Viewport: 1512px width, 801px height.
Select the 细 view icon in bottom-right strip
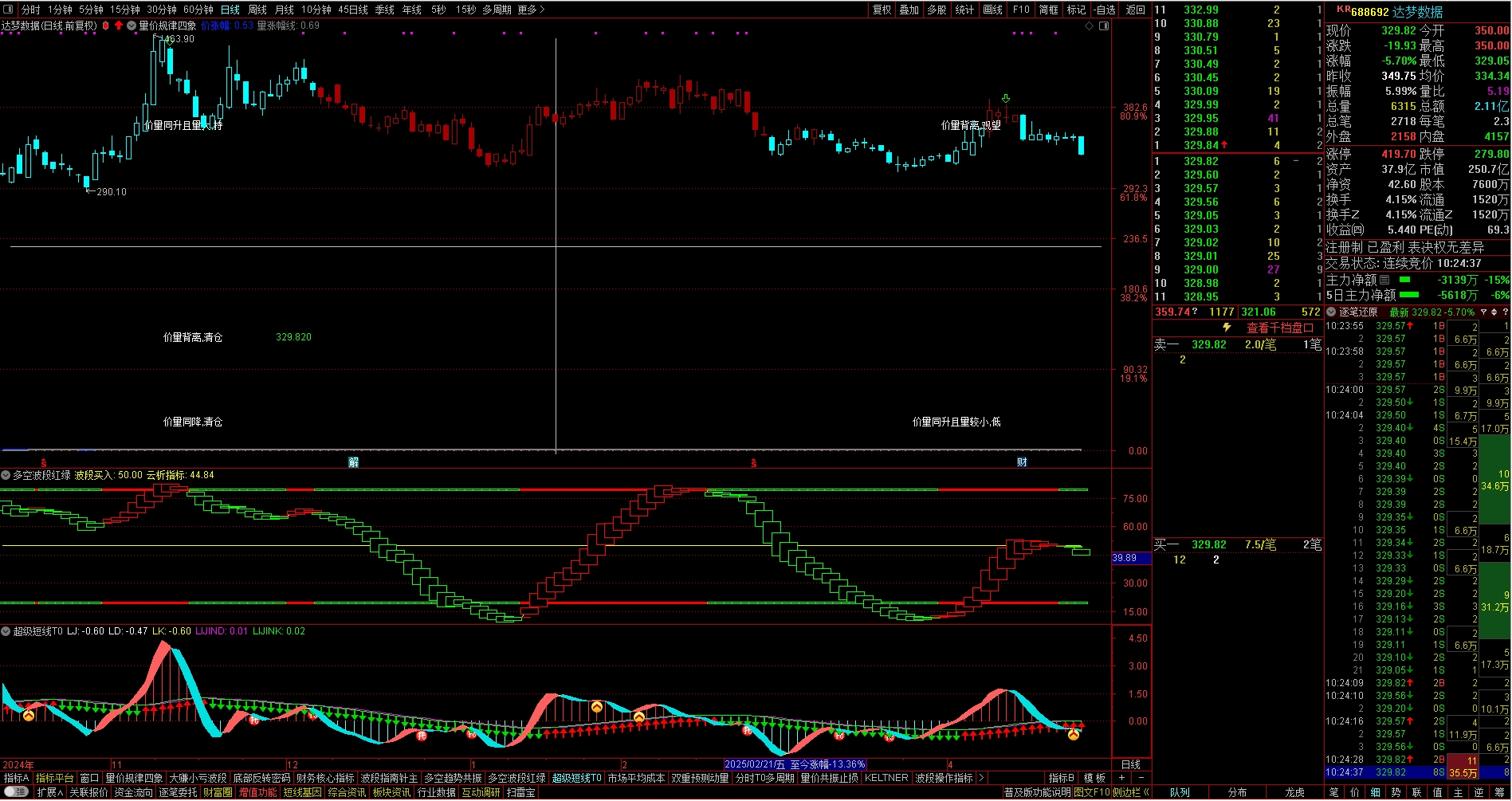[x=1376, y=792]
